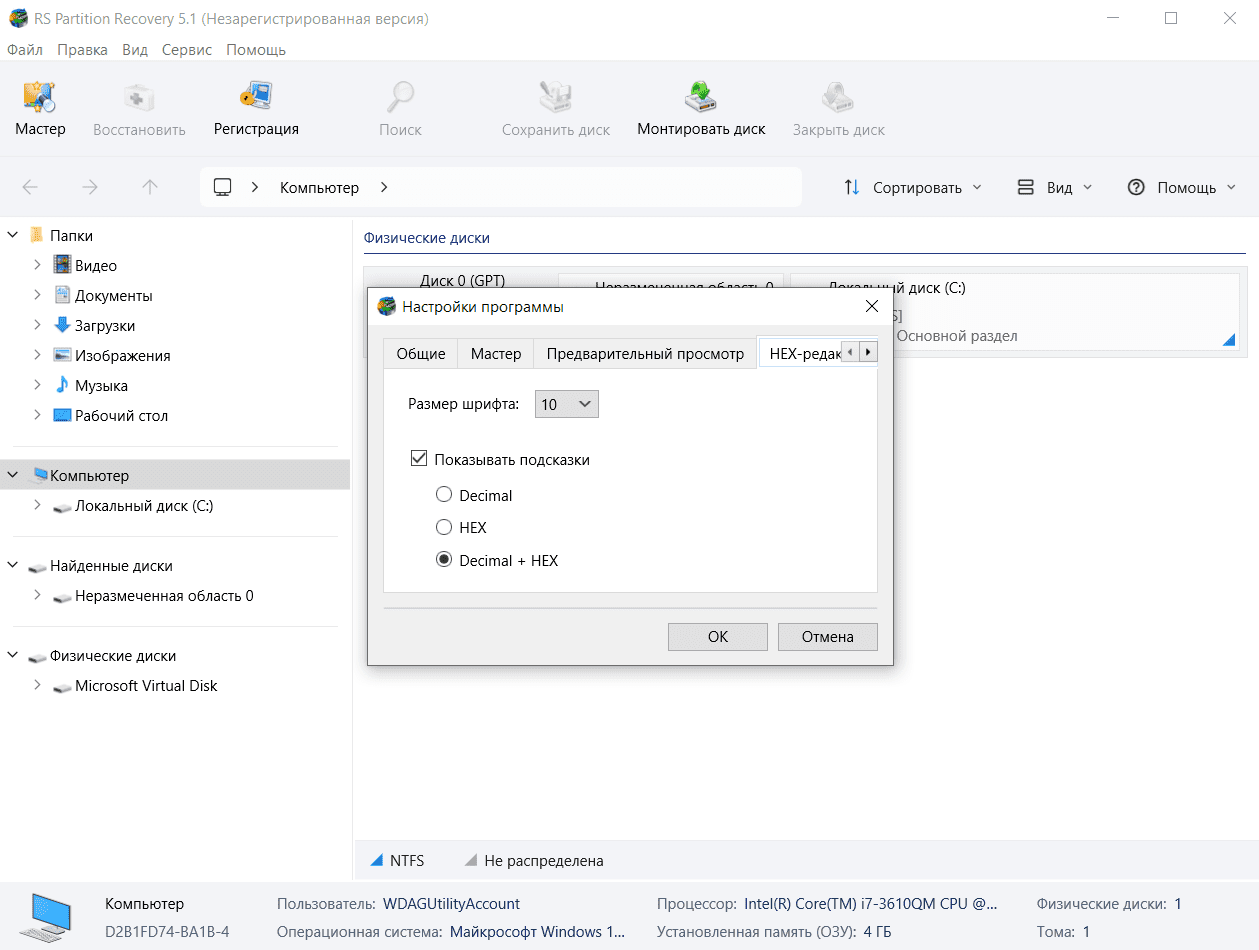Open the Сортировать dropdown
Screen dimensions: 1259x950
point(913,187)
